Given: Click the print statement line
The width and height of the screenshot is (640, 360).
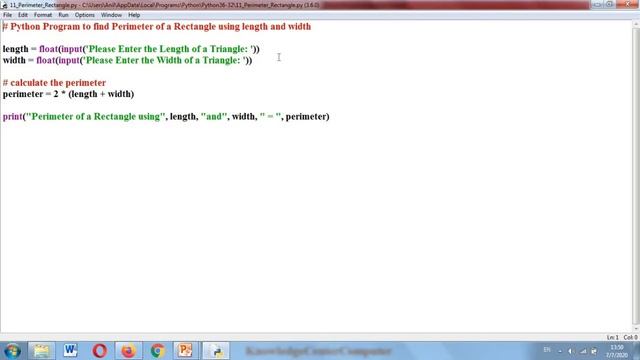Looking at the screenshot, I should (x=166, y=117).
